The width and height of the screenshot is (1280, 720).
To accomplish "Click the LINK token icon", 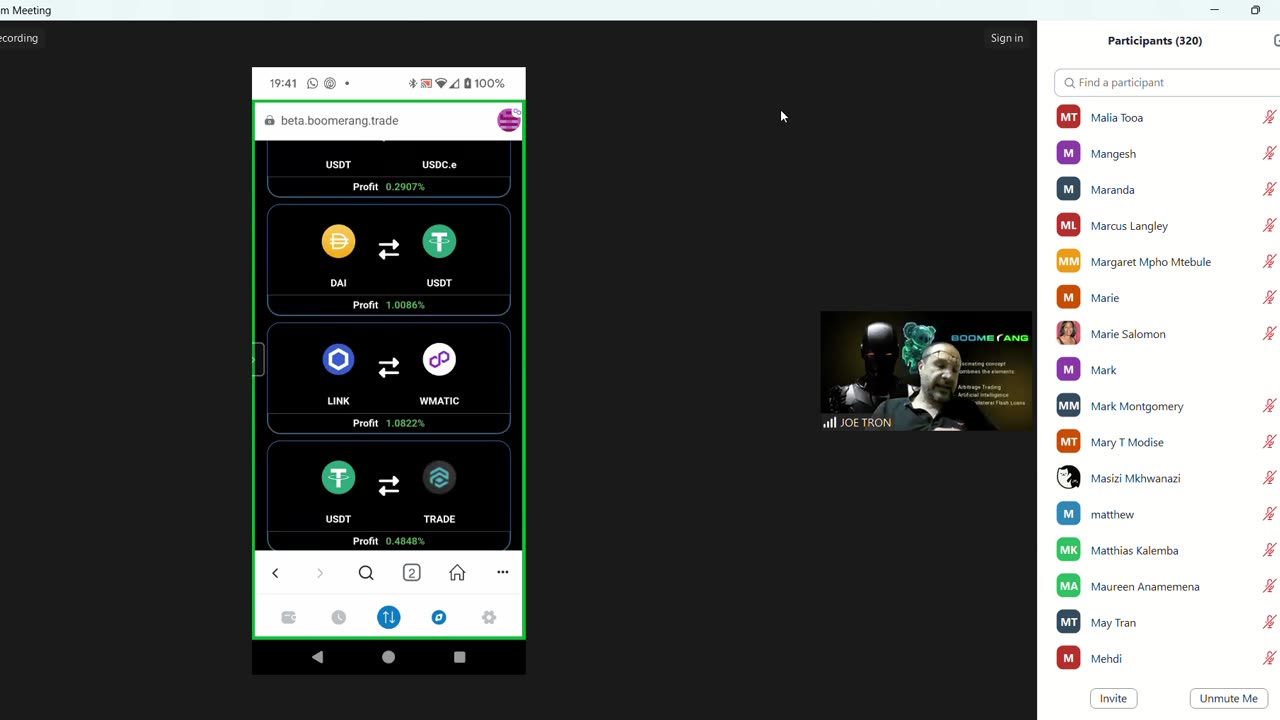I will [338, 360].
